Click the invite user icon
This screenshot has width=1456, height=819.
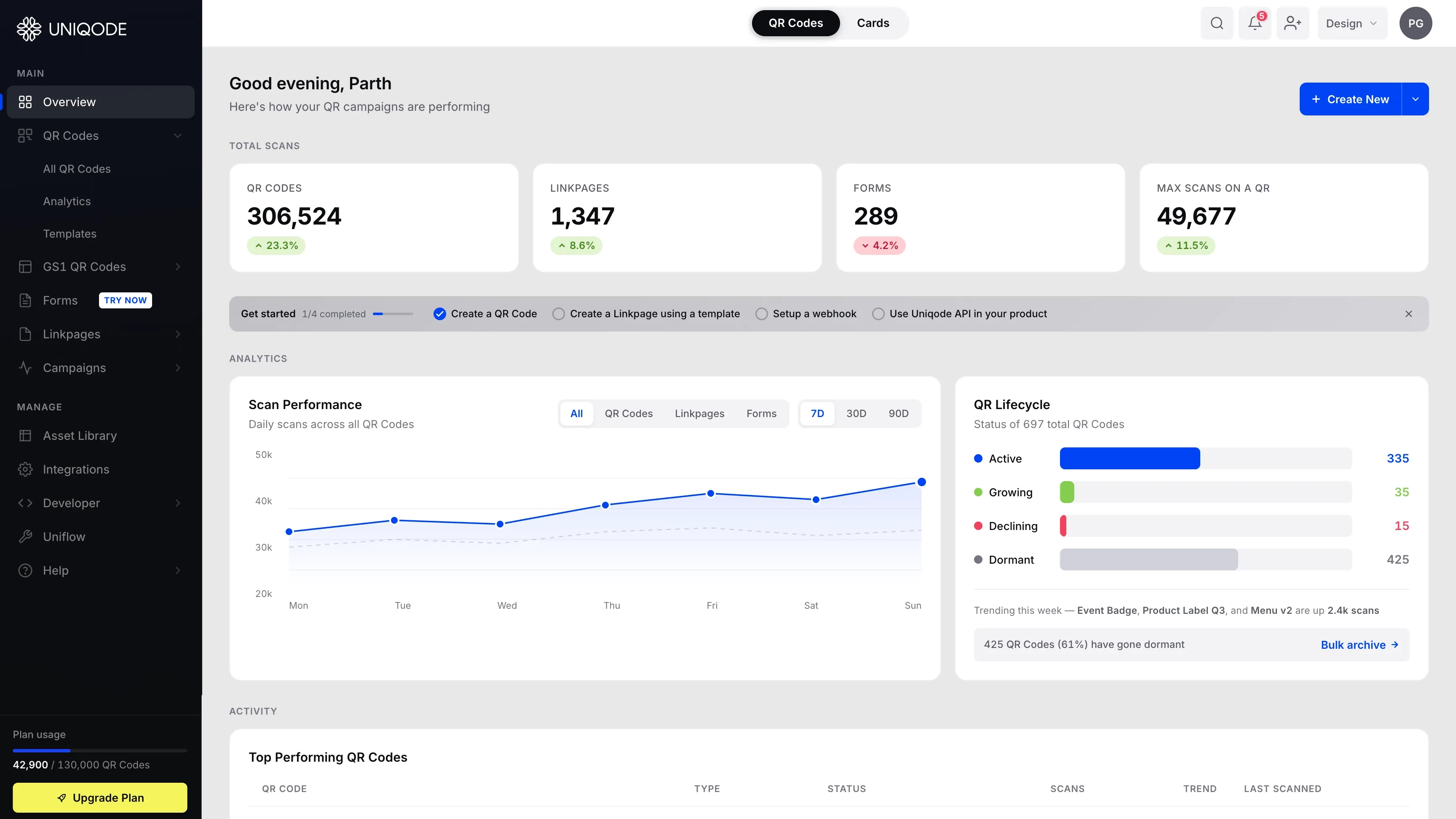[x=1293, y=23]
